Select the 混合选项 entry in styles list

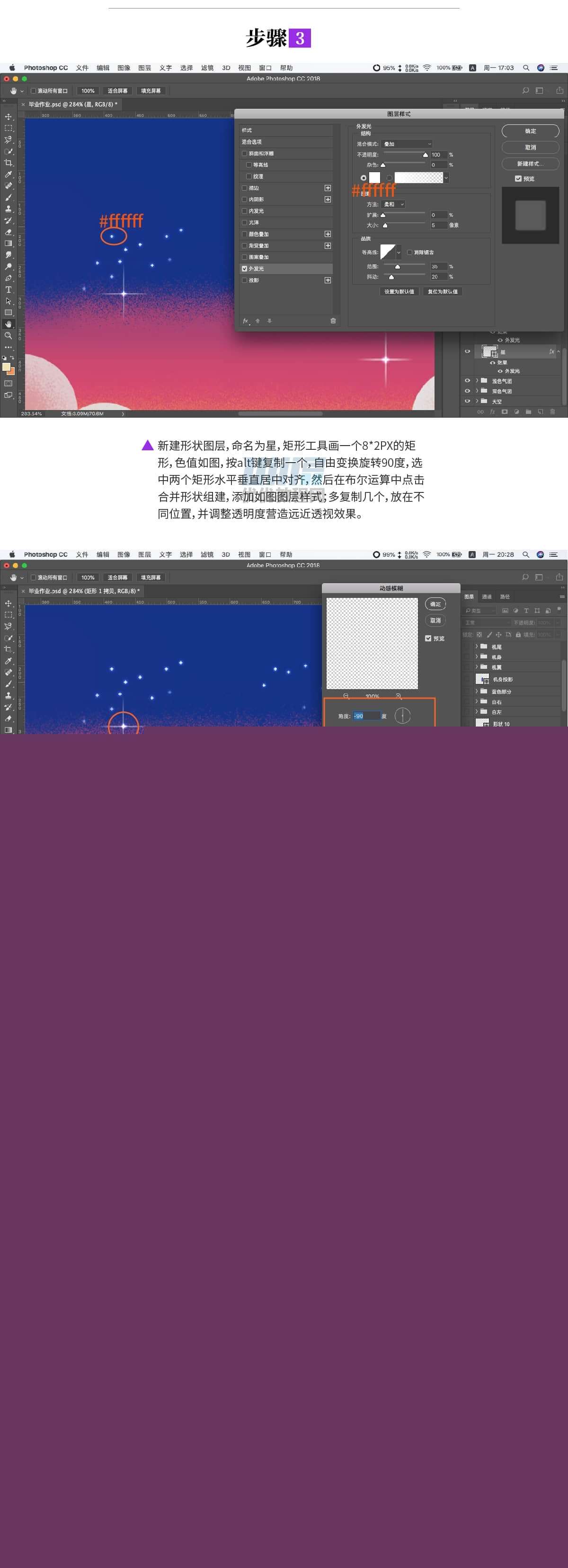tap(286, 142)
